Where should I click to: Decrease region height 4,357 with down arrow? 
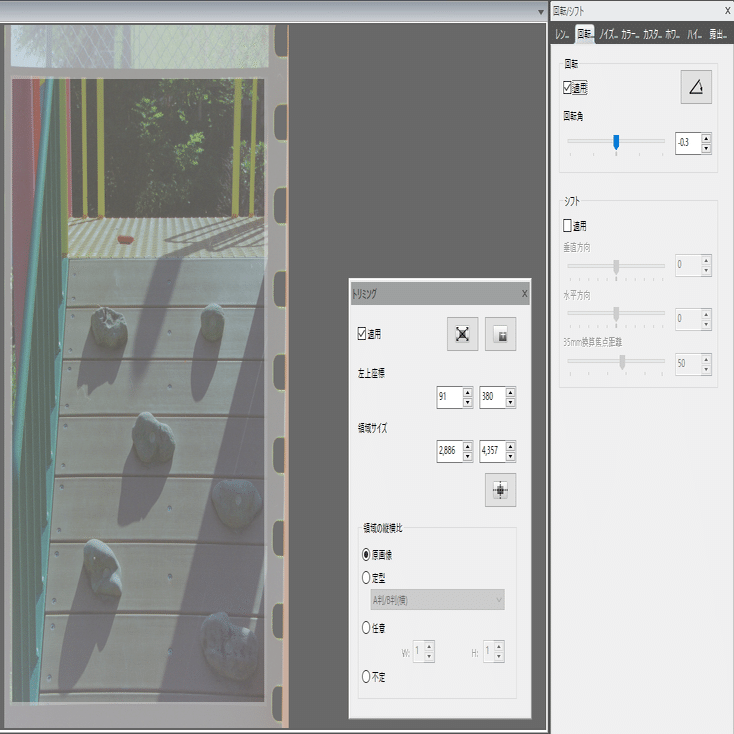click(511, 456)
